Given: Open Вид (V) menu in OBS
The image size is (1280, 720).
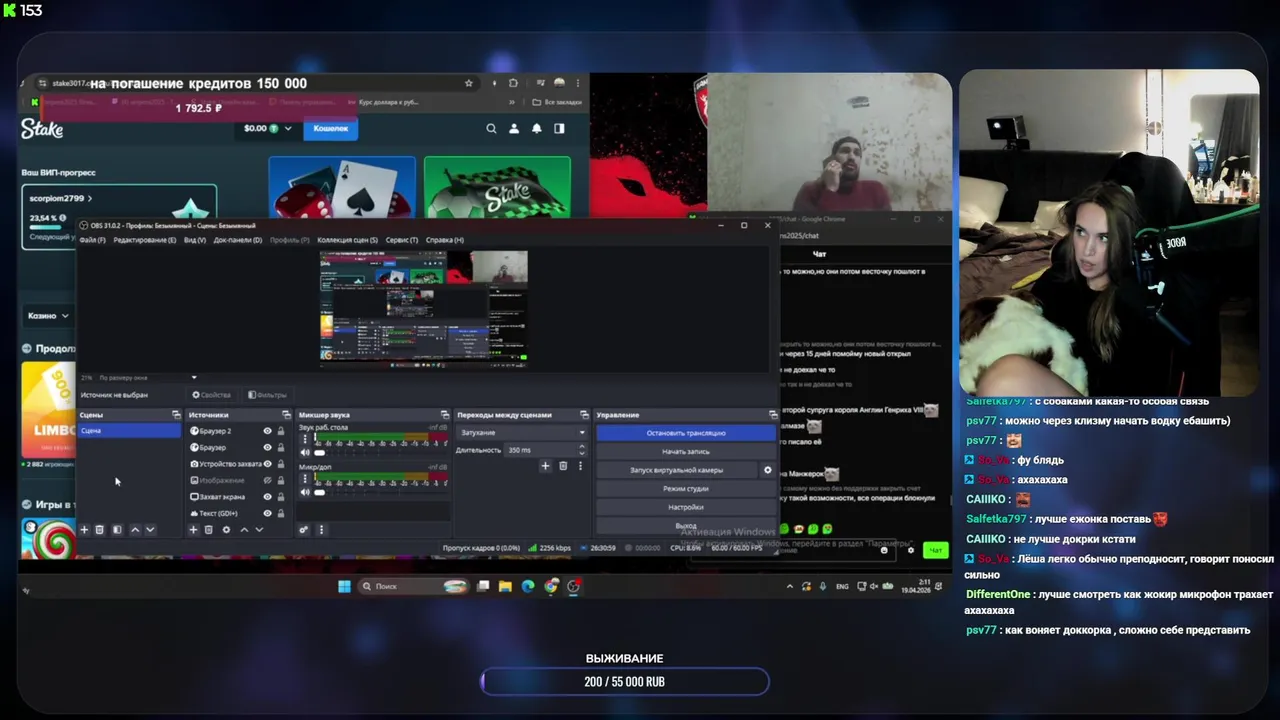Looking at the screenshot, I should pos(194,240).
